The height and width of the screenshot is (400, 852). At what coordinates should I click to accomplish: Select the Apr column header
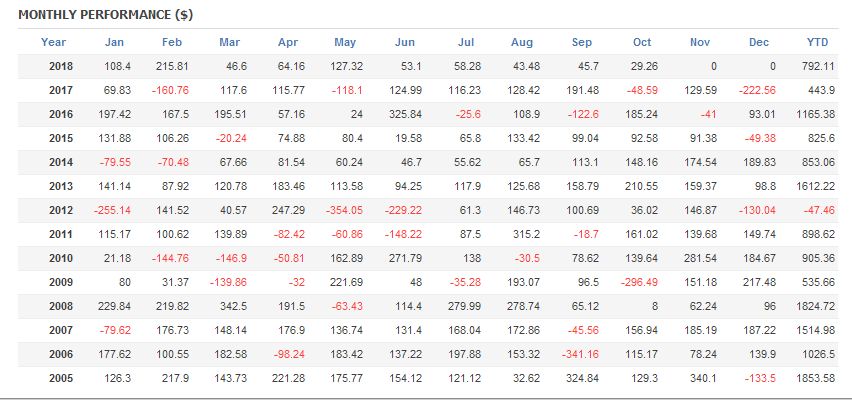pos(289,42)
